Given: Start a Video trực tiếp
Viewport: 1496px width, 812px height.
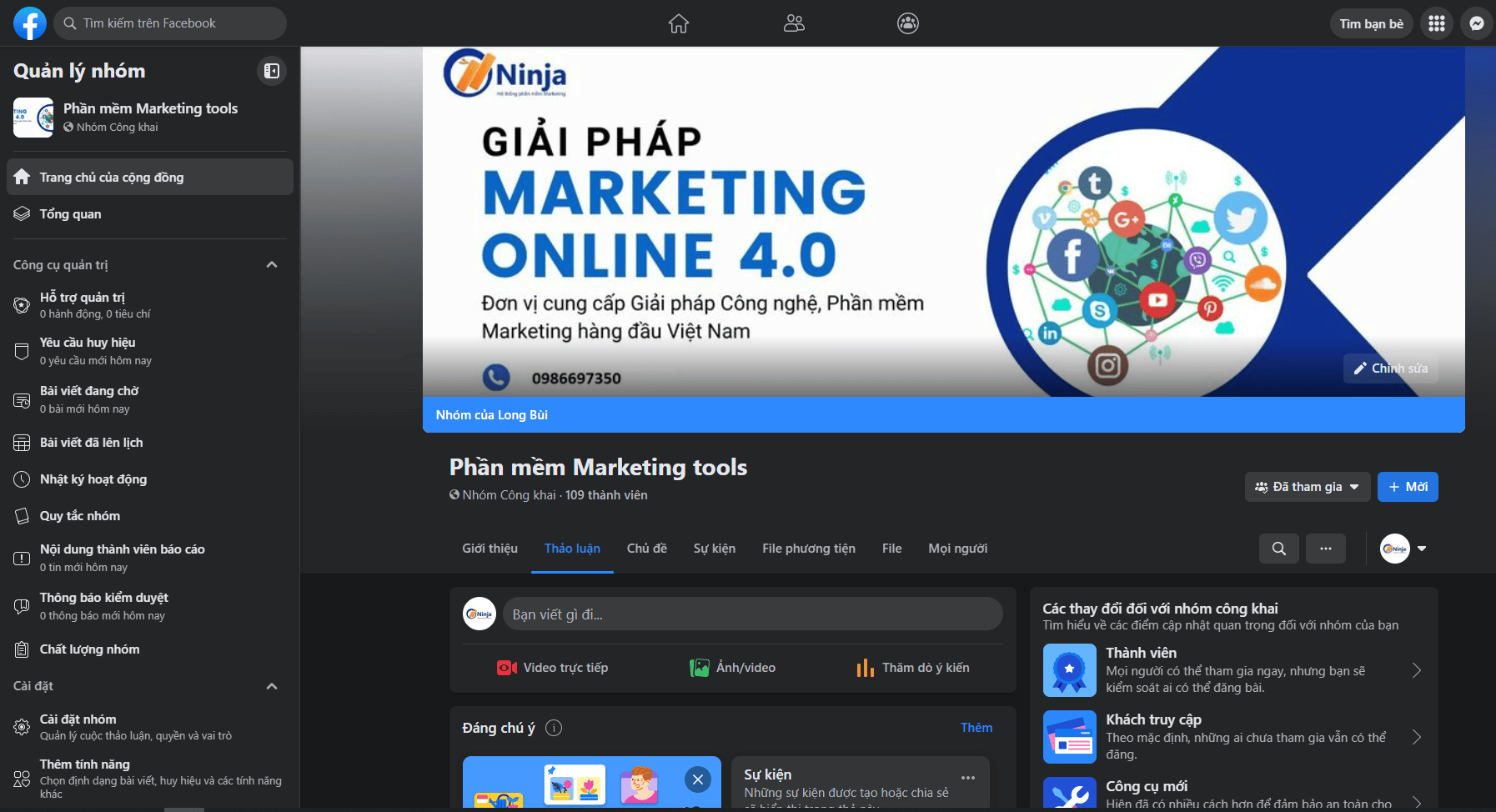Looking at the screenshot, I should pos(553,668).
